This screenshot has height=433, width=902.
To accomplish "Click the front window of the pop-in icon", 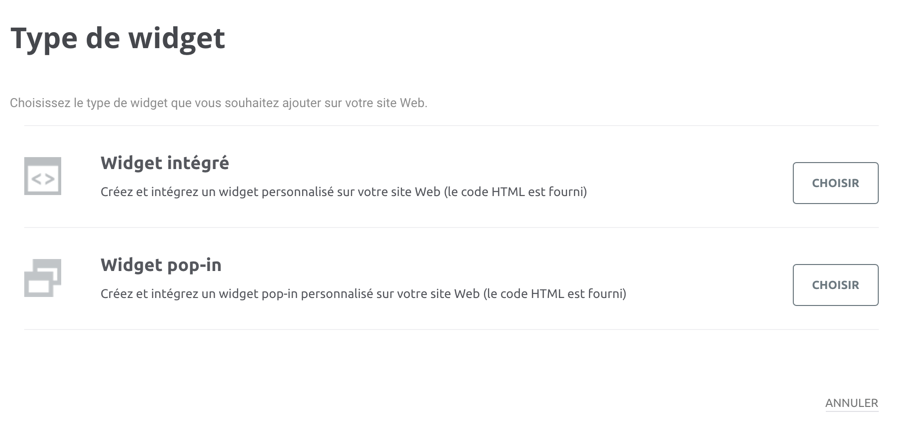I will [38, 284].
